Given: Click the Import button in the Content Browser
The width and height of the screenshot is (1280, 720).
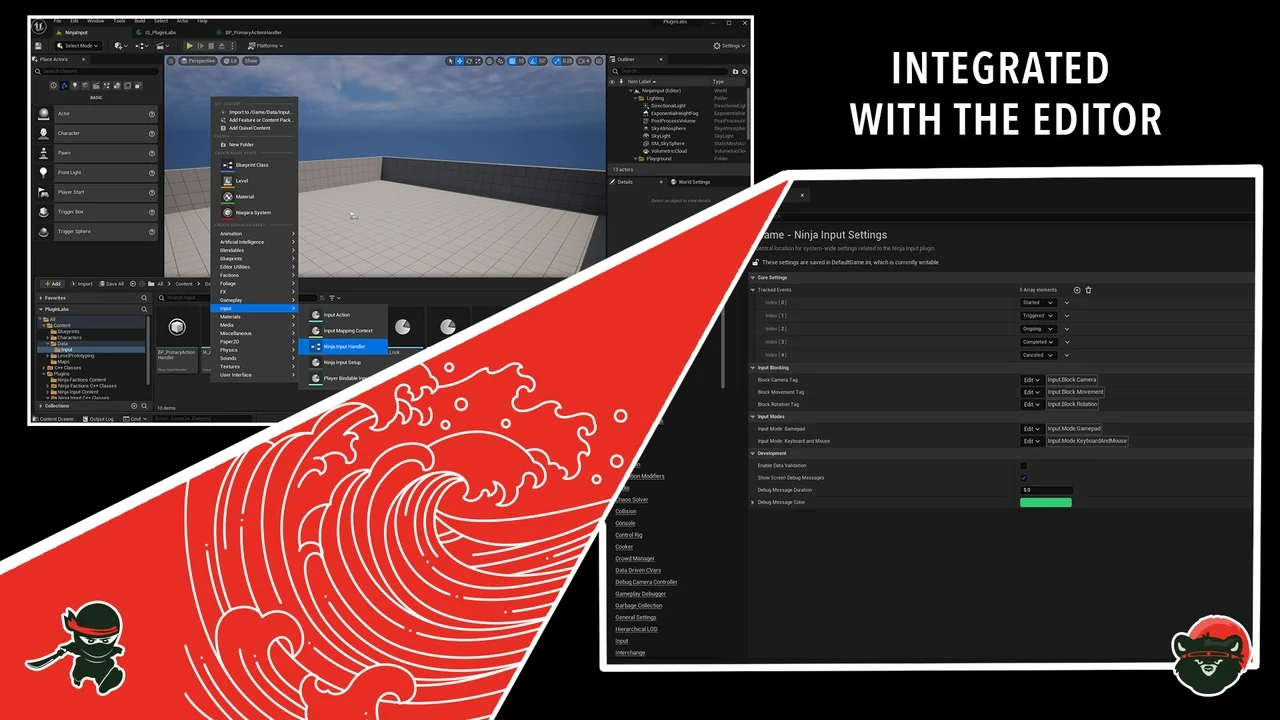Looking at the screenshot, I should [82, 284].
